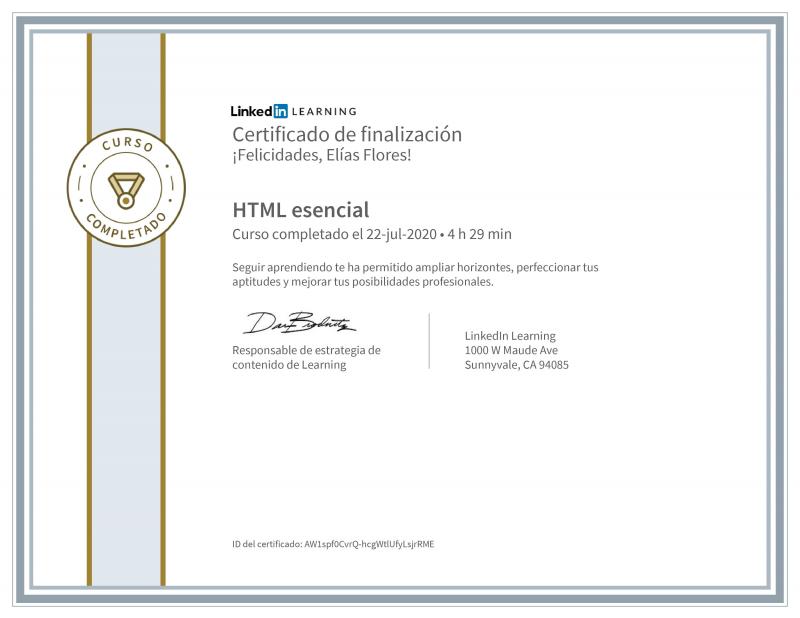Click "LinkedIn Learning" in the address block
Screen dimensions: 800x618
pyautogui.click(x=510, y=336)
